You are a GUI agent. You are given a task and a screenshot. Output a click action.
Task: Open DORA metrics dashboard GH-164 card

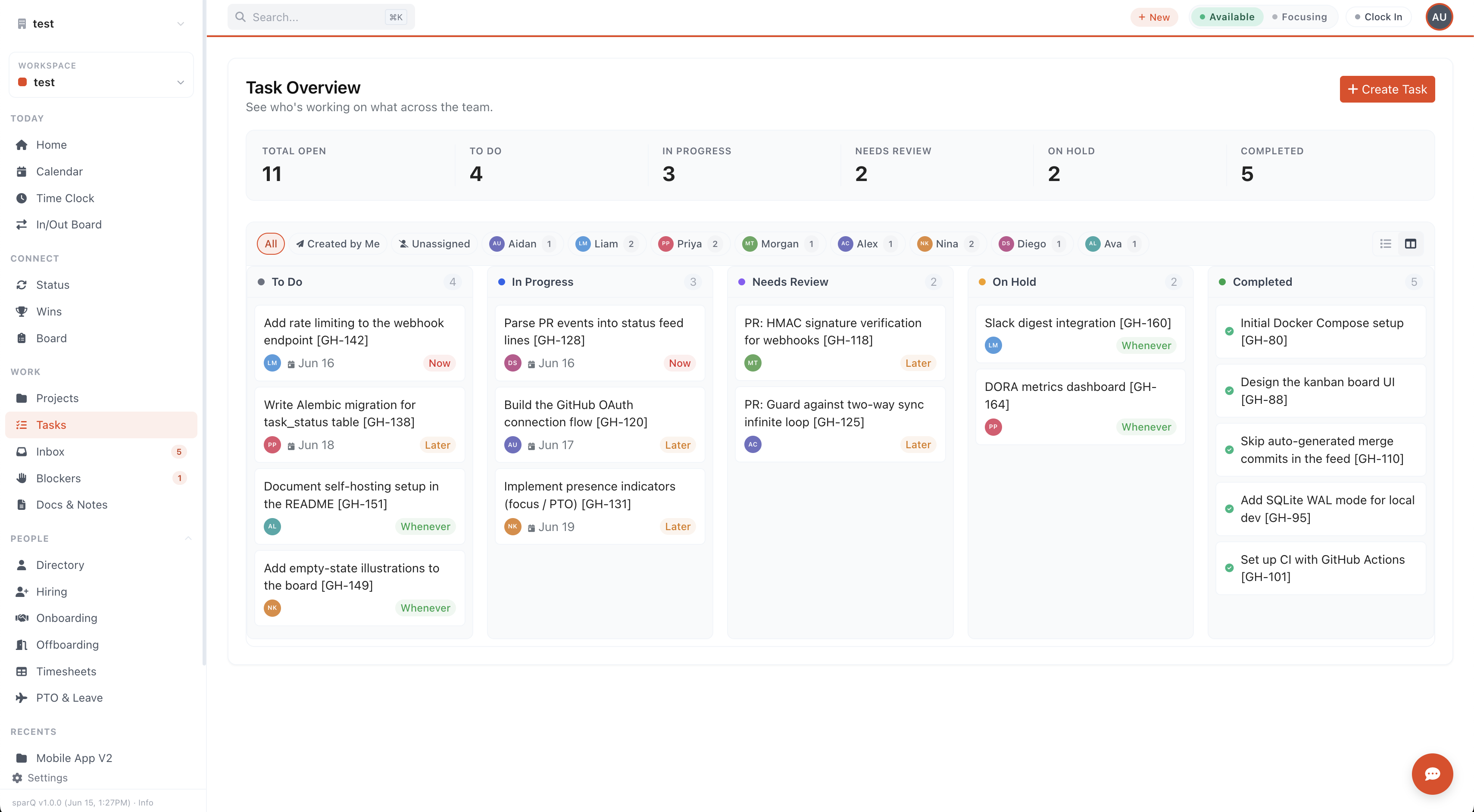(x=1081, y=406)
